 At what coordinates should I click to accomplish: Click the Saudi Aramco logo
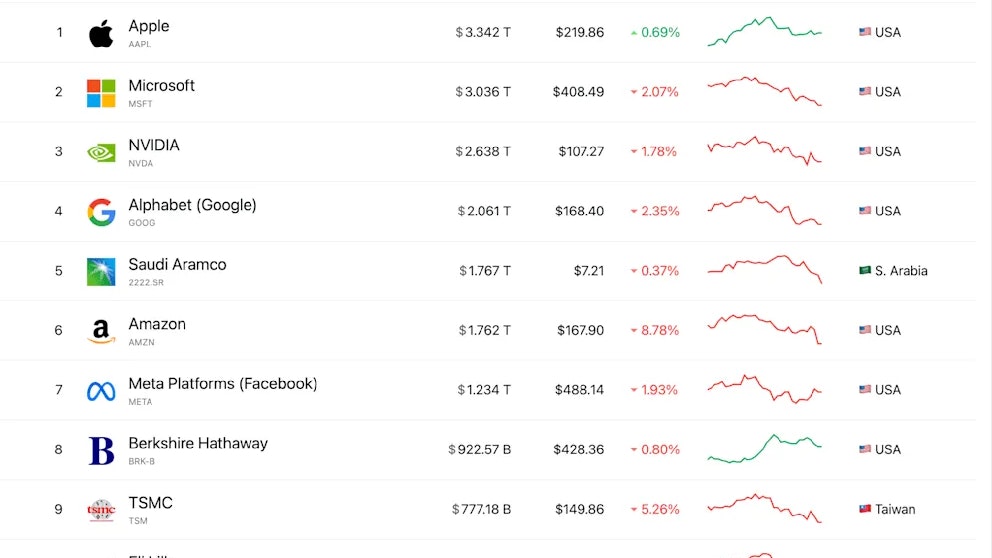(101, 272)
